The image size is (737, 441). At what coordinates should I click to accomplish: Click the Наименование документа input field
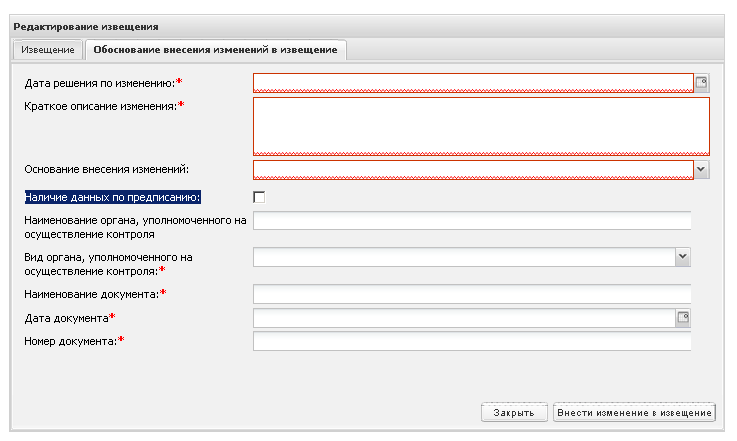click(x=472, y=294)
